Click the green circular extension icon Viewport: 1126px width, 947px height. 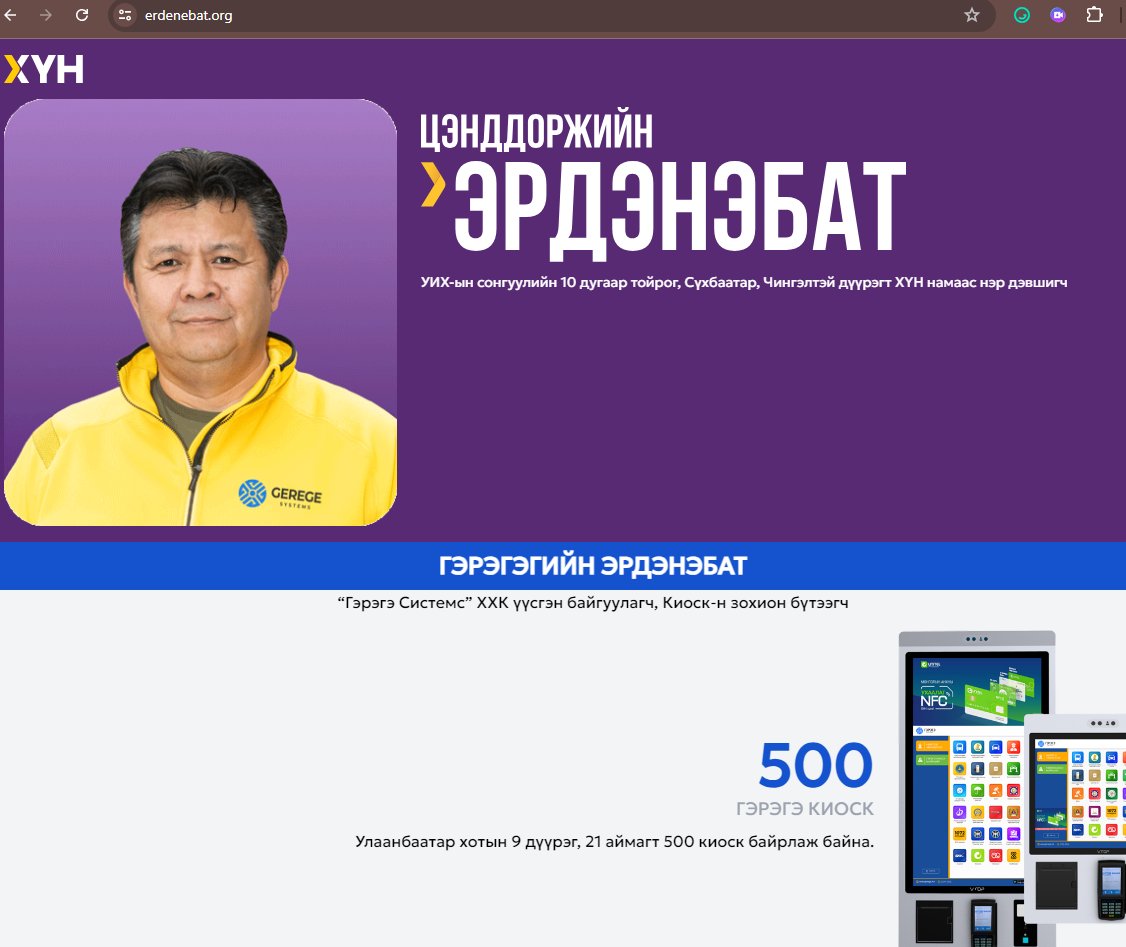(1020, 15)
